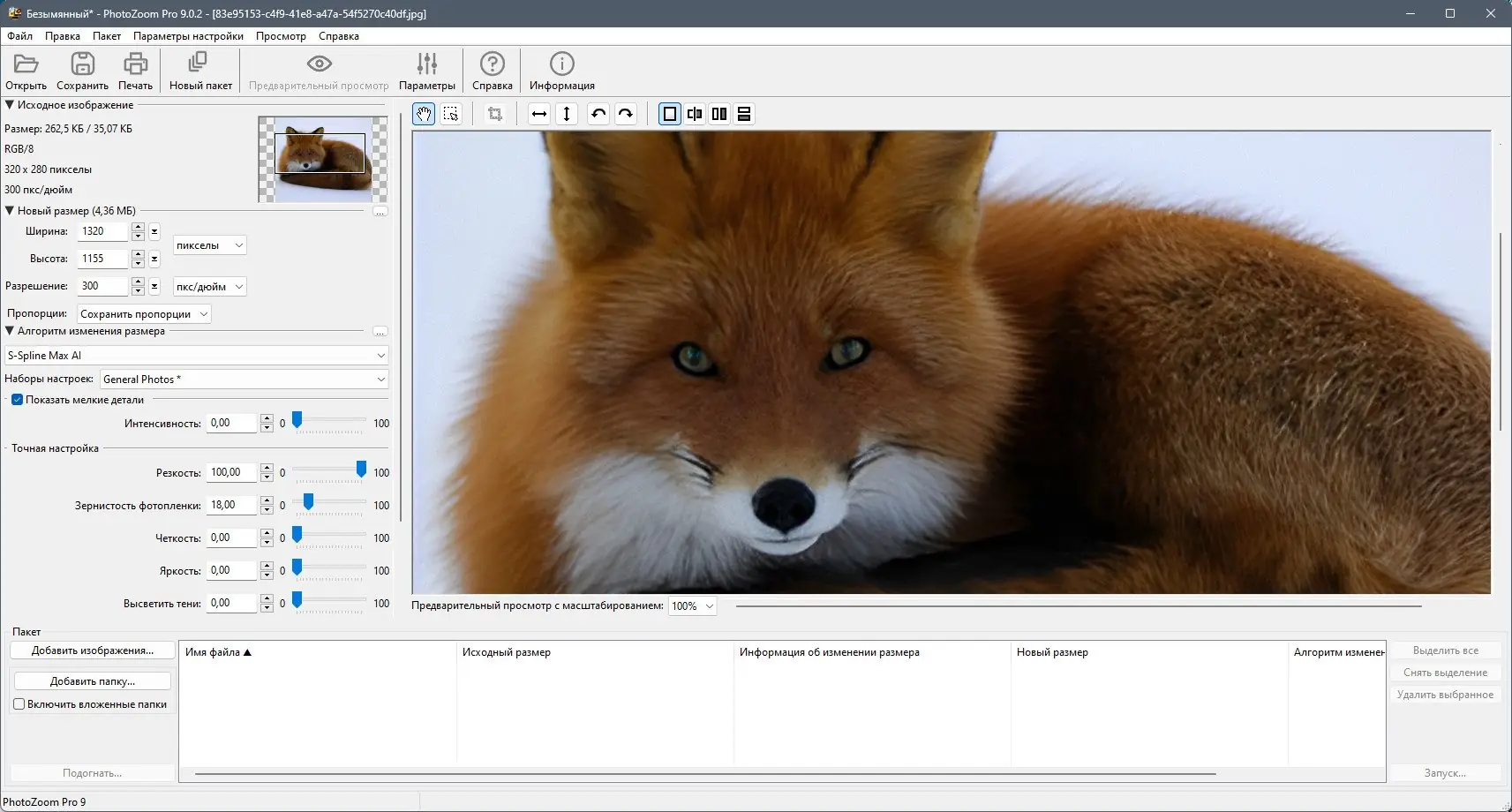
Task: Open the Пакет menu
Action: 107,36
